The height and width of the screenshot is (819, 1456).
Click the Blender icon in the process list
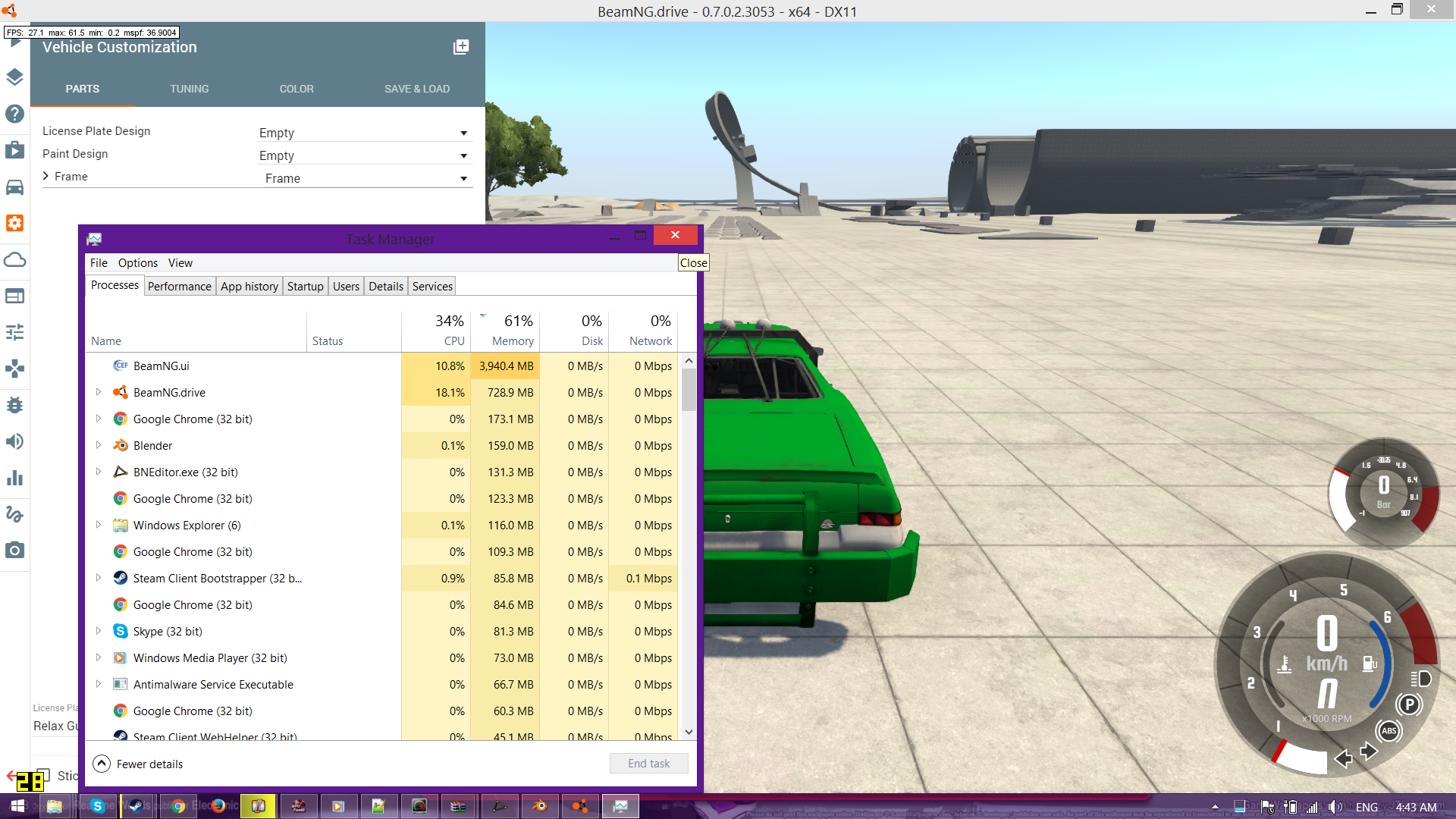coord(120,445)
